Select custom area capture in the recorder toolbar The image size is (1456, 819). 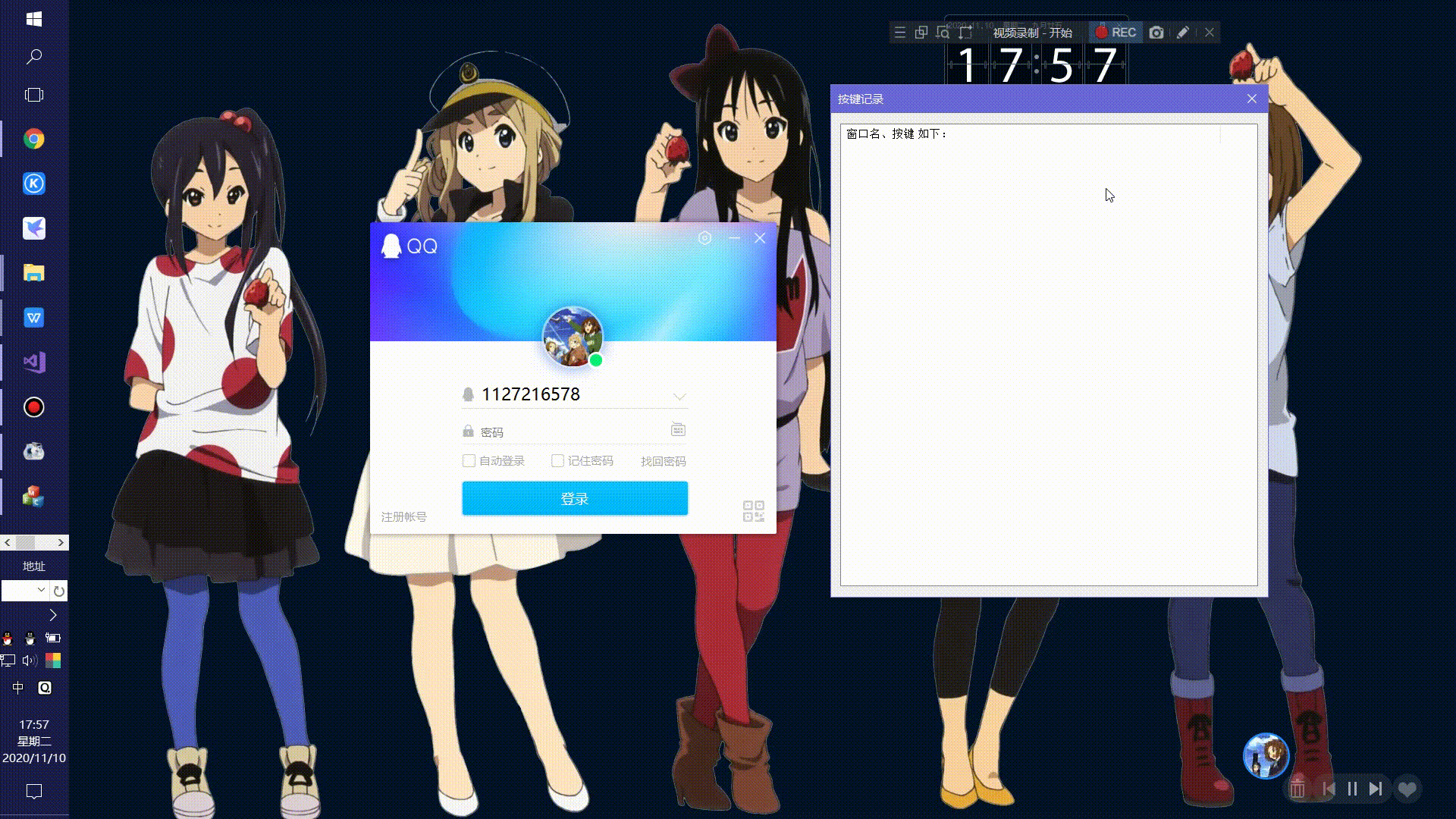tap(965, 33)
